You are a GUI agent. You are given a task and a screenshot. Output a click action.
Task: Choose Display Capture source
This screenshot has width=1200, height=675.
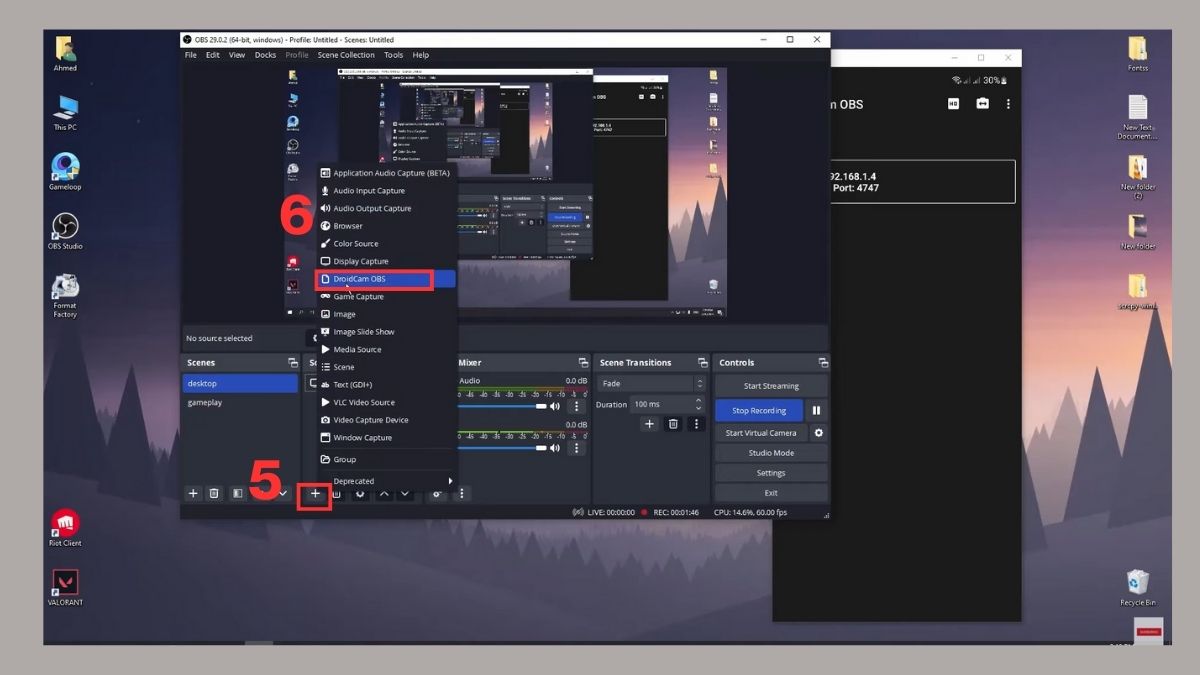point(387,261)
